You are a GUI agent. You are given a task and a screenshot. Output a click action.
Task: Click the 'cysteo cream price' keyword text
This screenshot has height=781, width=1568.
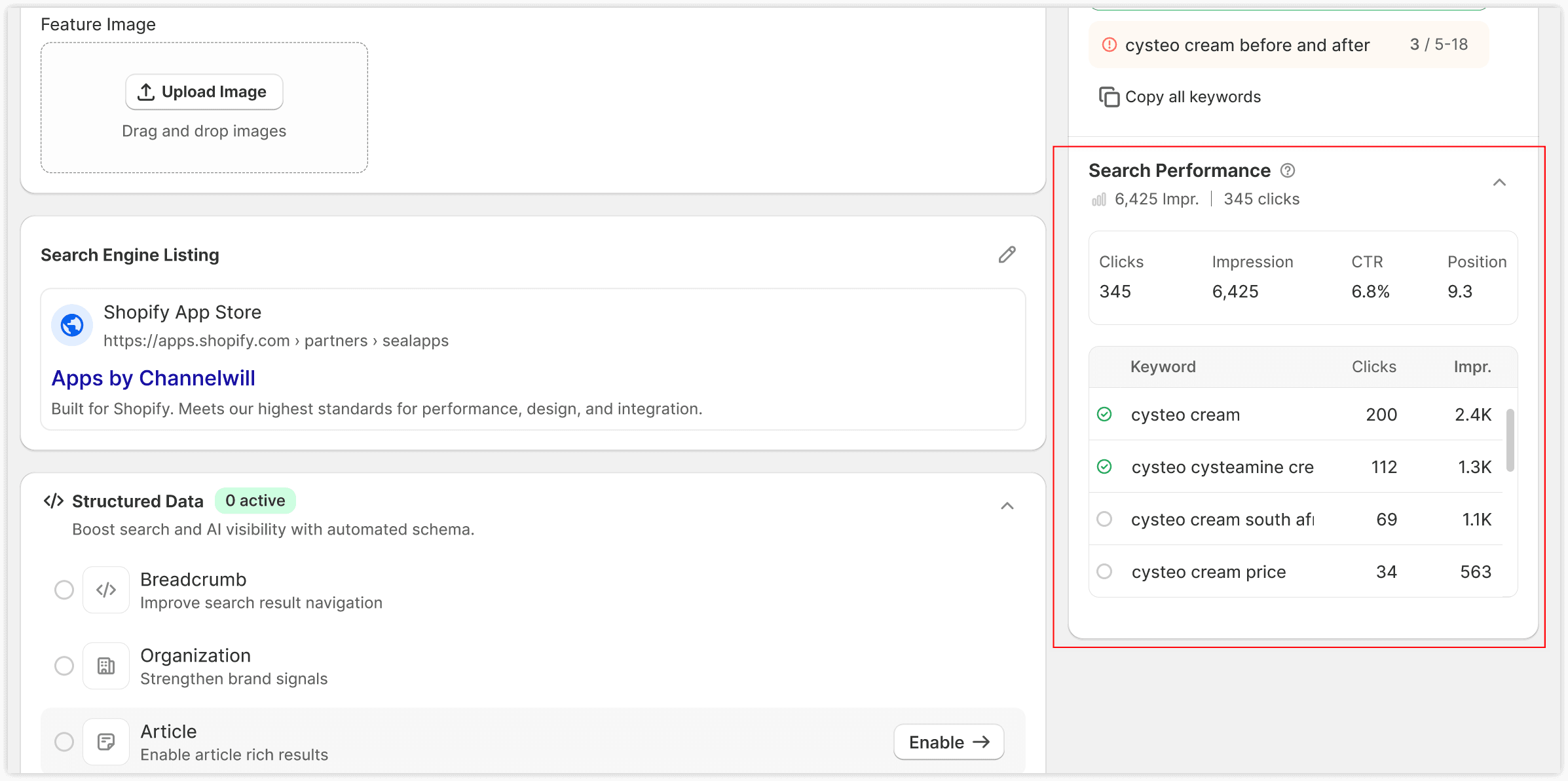tap(1209, 572)
